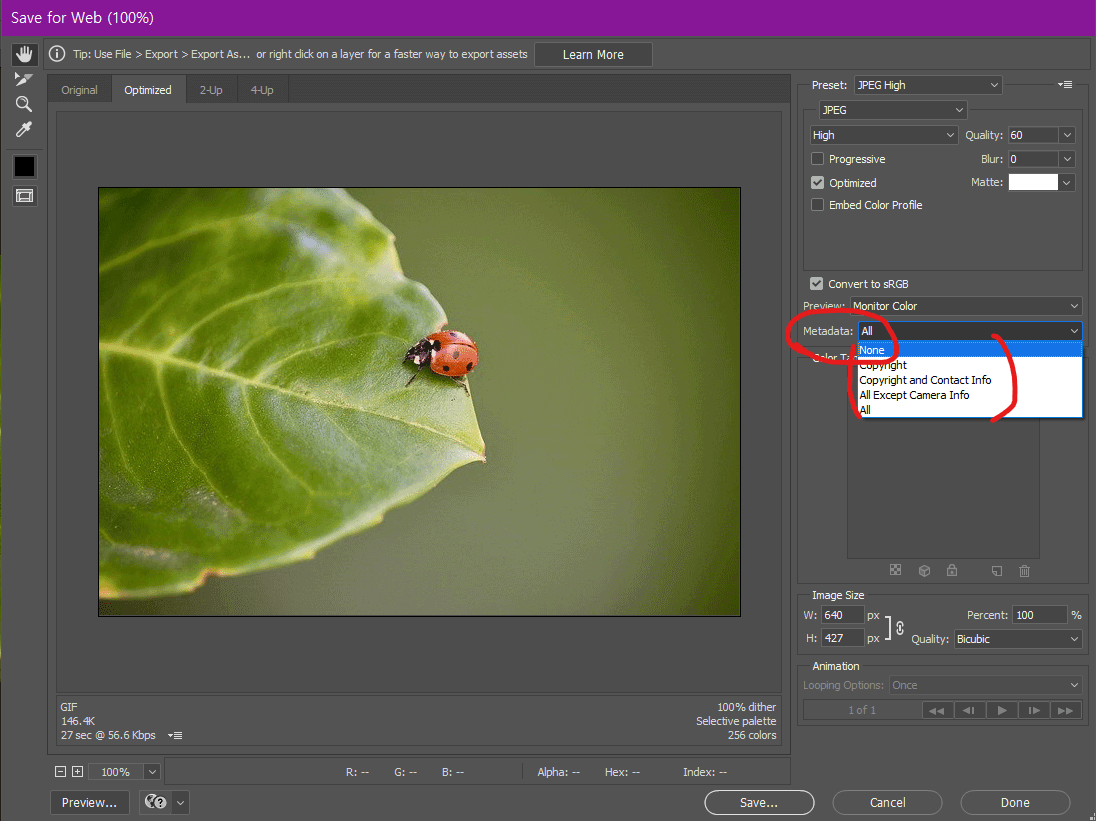Toggle Convert to sRGB checkbox
Screen dimensions: 1096x821
[x=816, y=284]
